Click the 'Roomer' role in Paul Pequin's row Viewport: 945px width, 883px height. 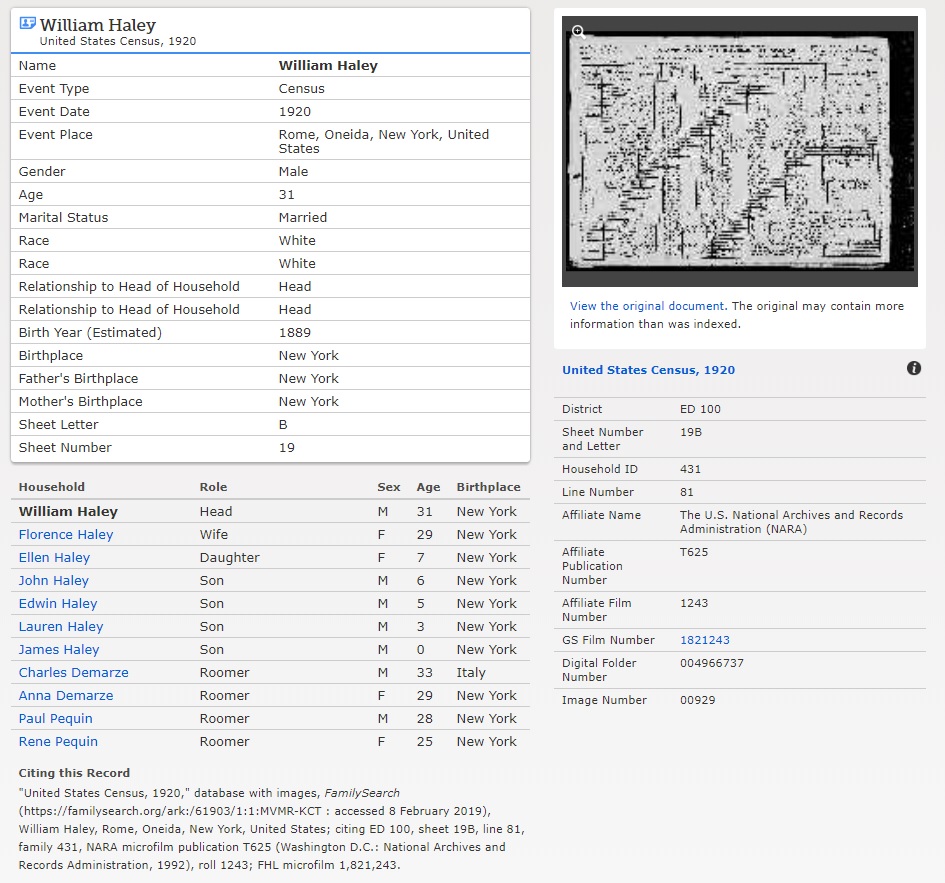point(224,718)
